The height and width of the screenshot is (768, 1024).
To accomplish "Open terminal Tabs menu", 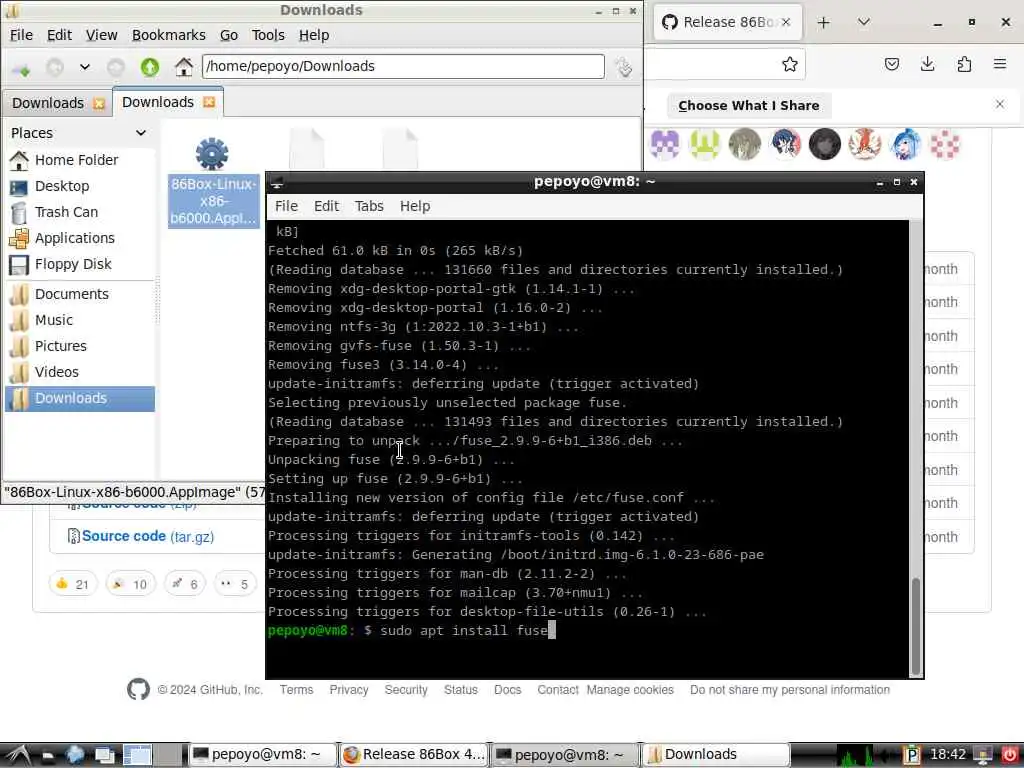I will click(x=369, y=206).
